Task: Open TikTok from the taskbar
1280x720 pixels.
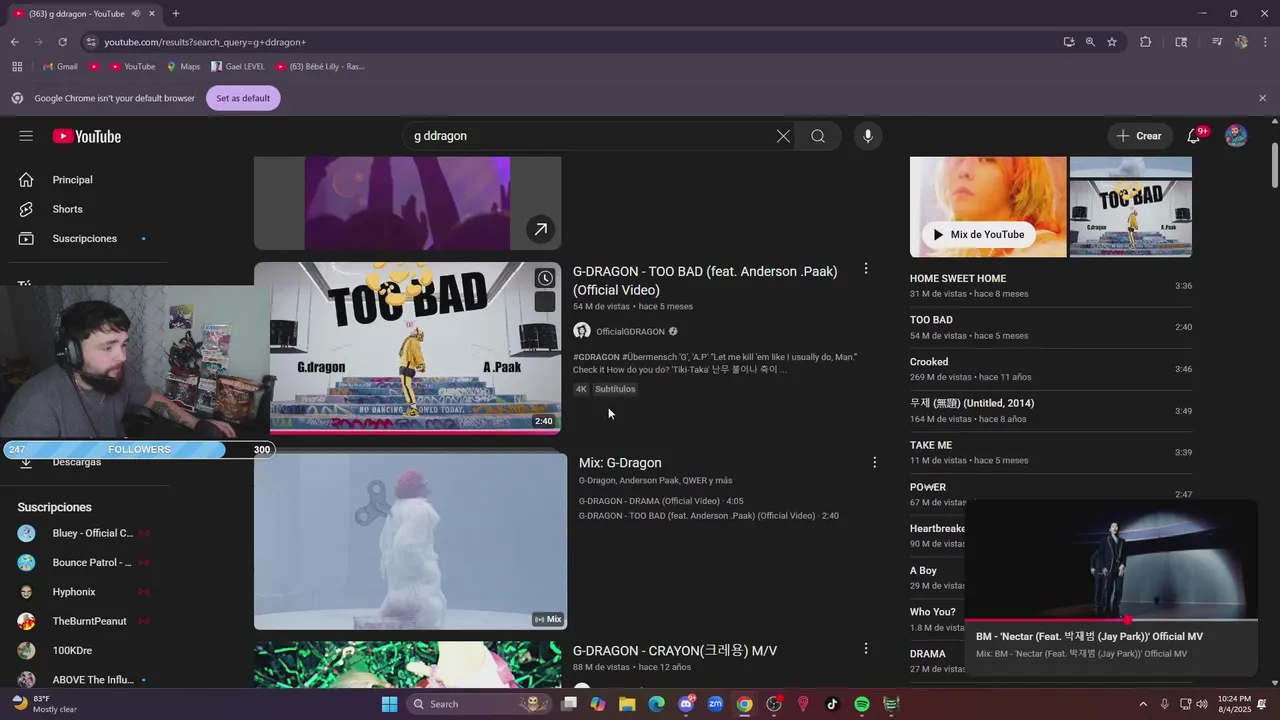Action: 832,704
